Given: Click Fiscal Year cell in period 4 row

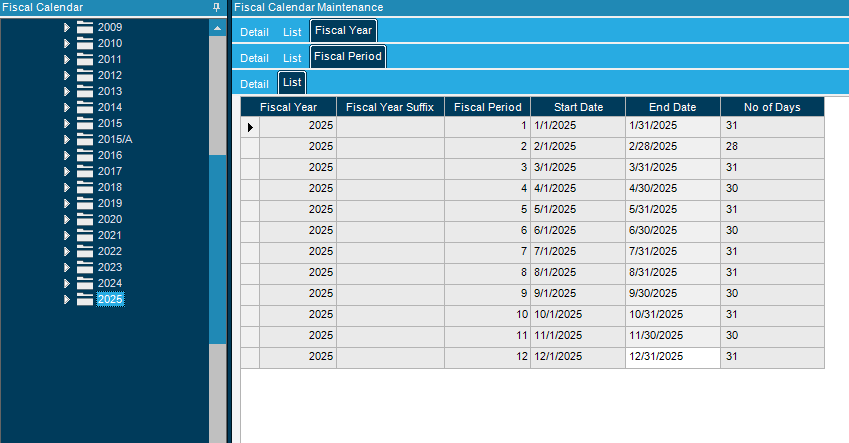Looking at the screenshot, I should pyautogui.click(x=298, y=190).
